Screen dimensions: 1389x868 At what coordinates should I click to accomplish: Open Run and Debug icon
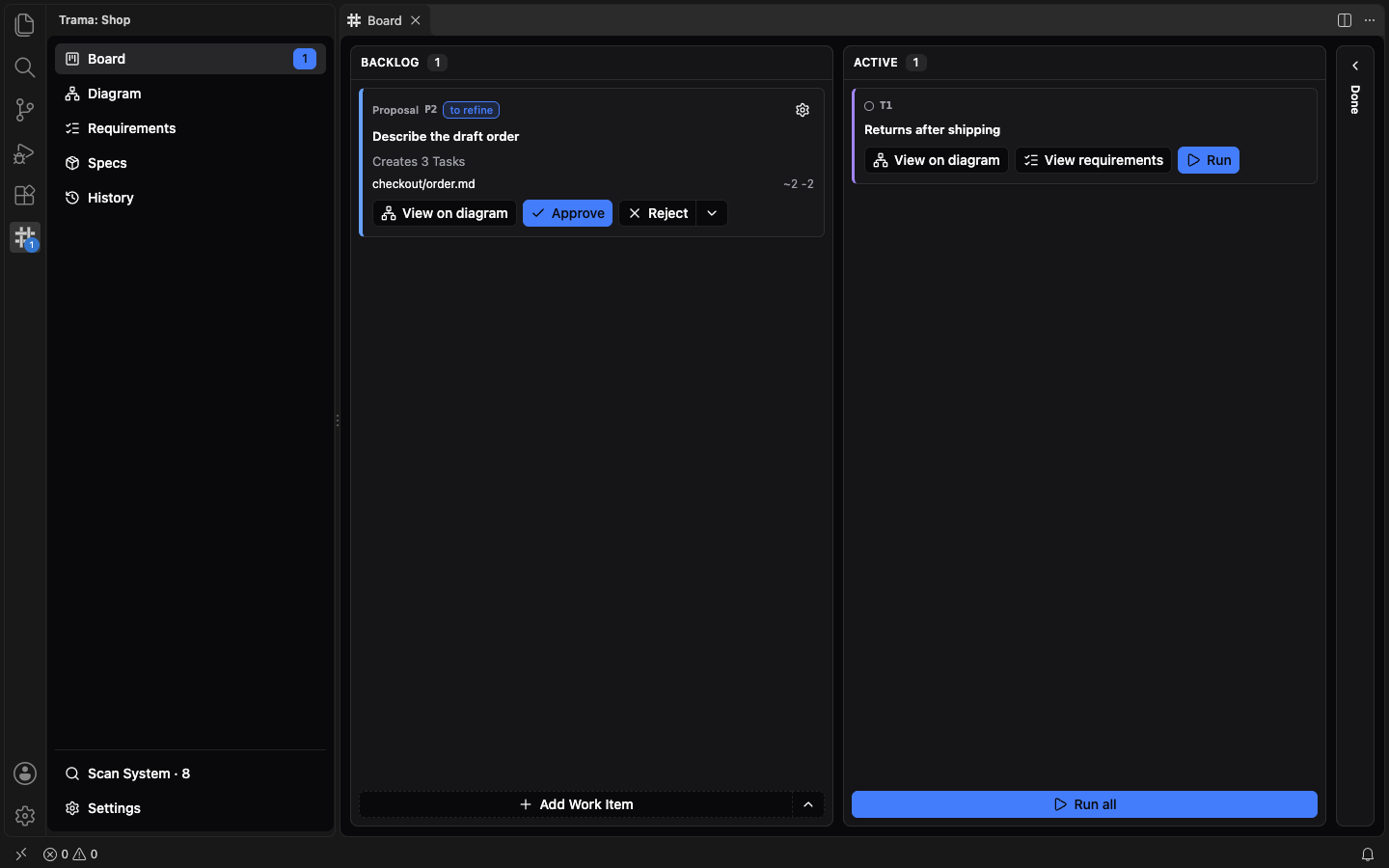(x=25, y=152)
